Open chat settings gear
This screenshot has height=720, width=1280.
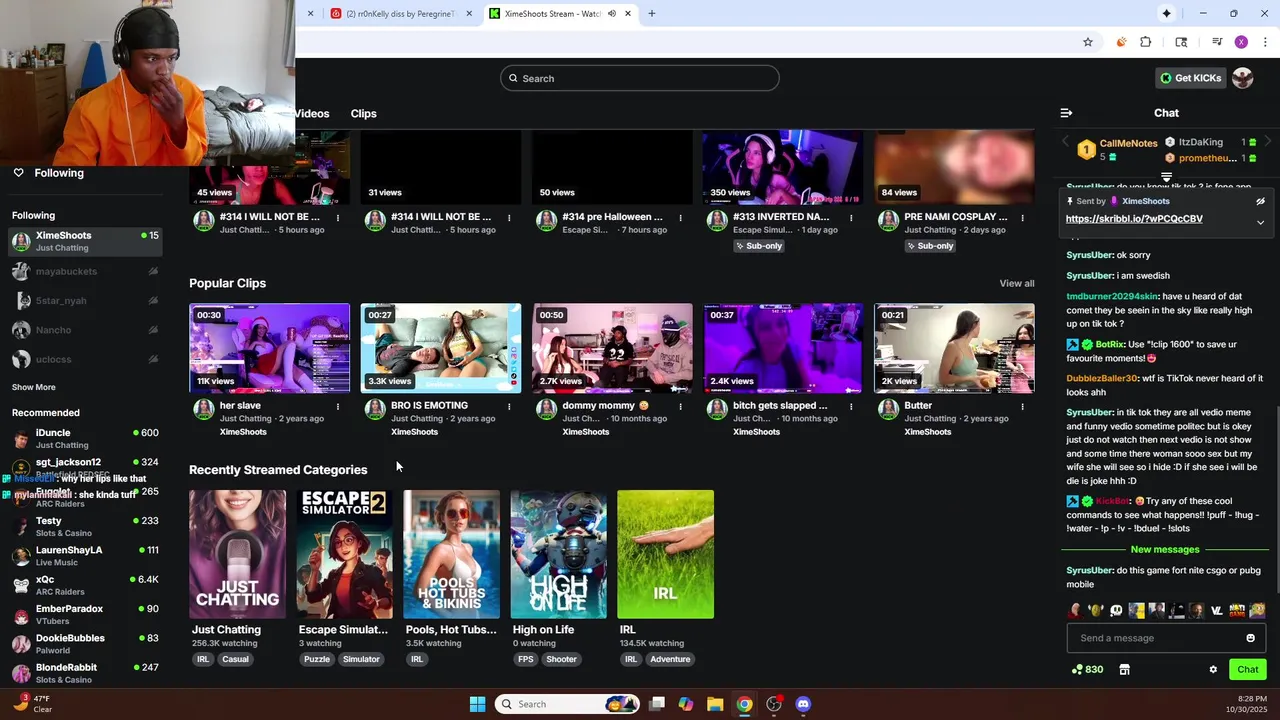click(x=1213, y=670)
